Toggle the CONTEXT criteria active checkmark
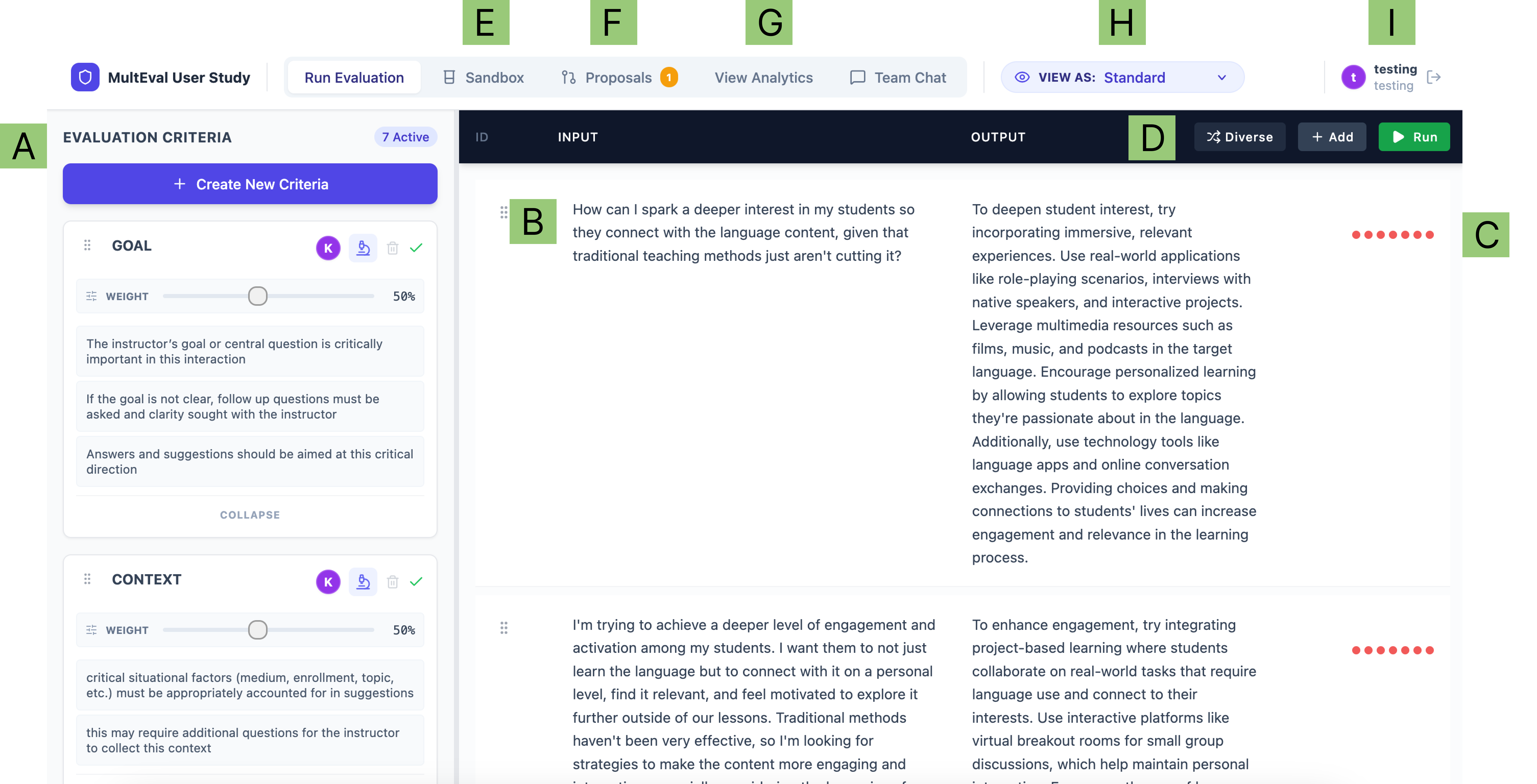Image resolution: width=1537 pixels, height=784 pixels. pos(416,581)
